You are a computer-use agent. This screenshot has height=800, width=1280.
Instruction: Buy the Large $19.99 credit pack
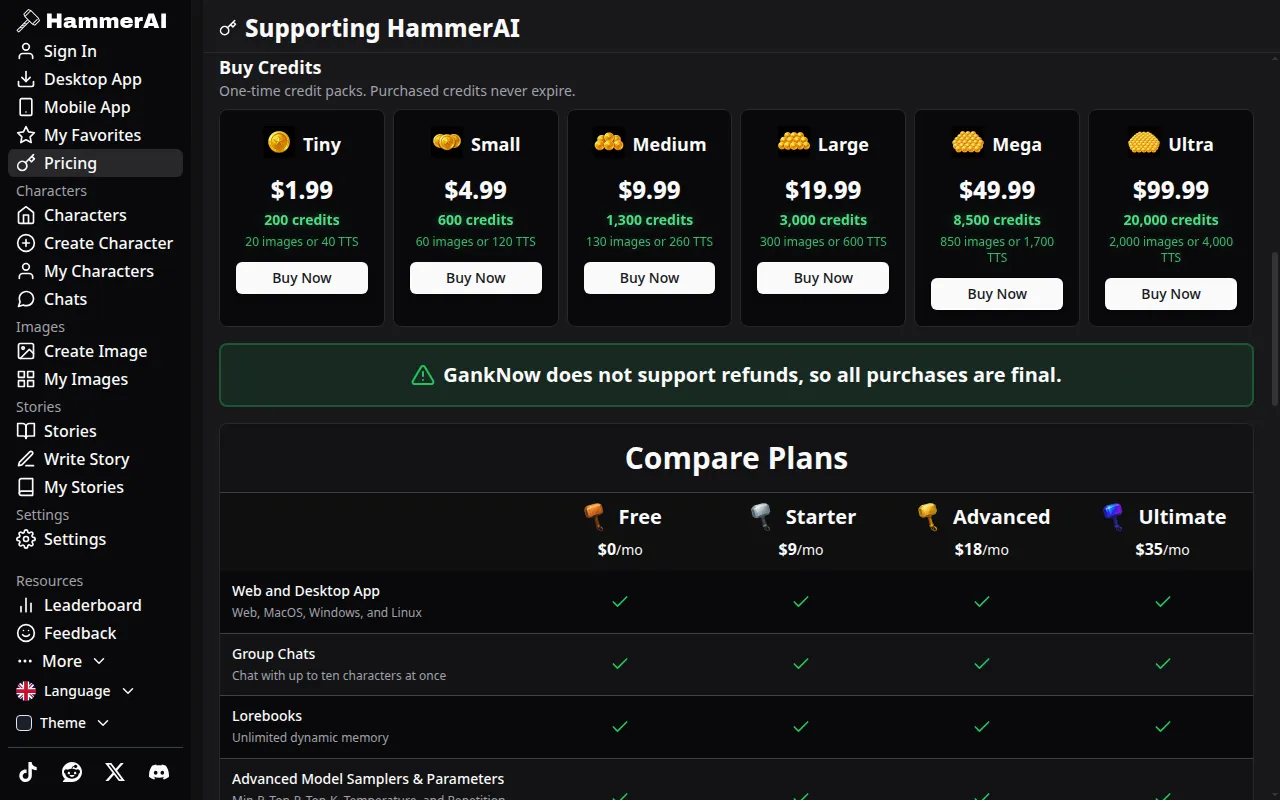(823, 278)
